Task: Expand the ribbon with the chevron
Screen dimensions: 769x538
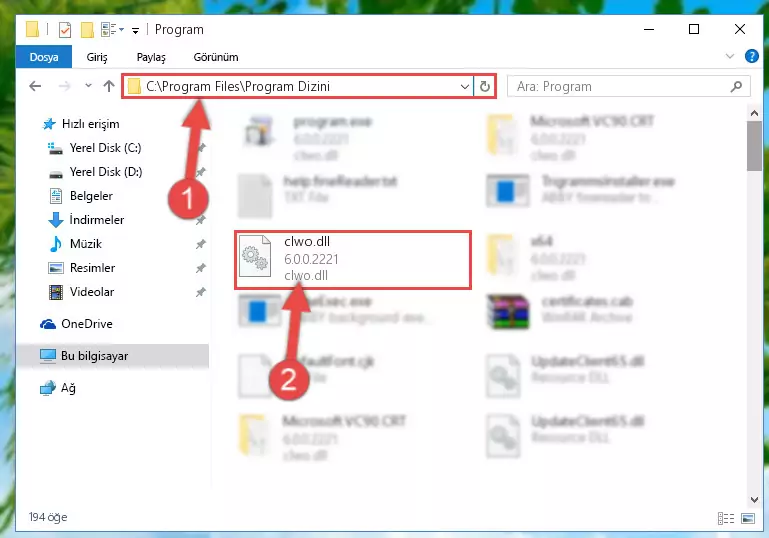Action: (730, 56)
